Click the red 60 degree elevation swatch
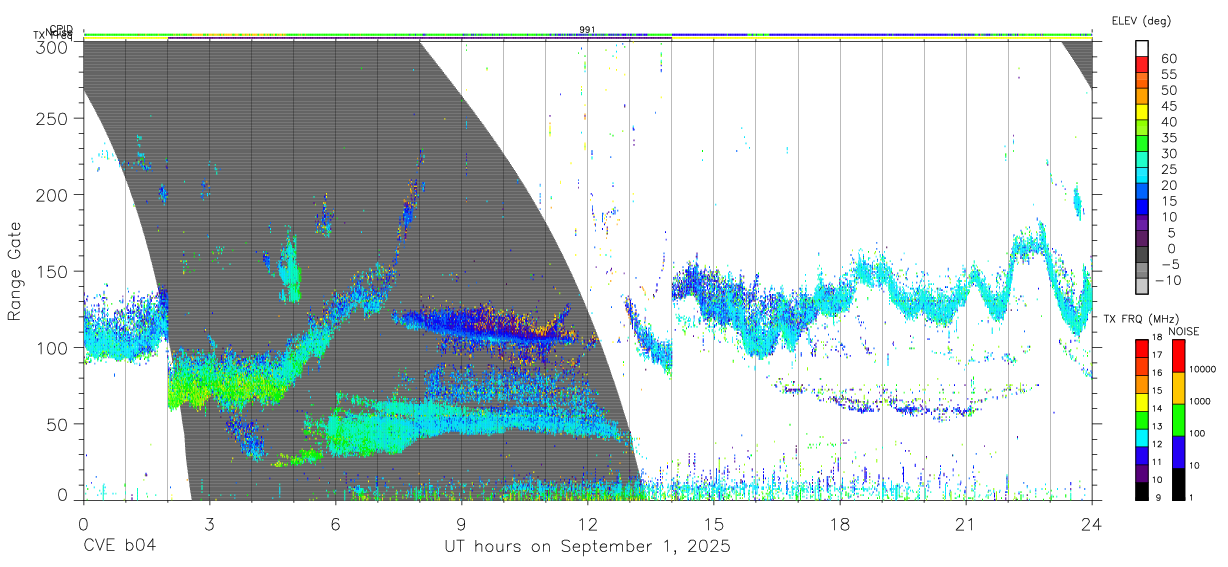 coord(1143,64)
